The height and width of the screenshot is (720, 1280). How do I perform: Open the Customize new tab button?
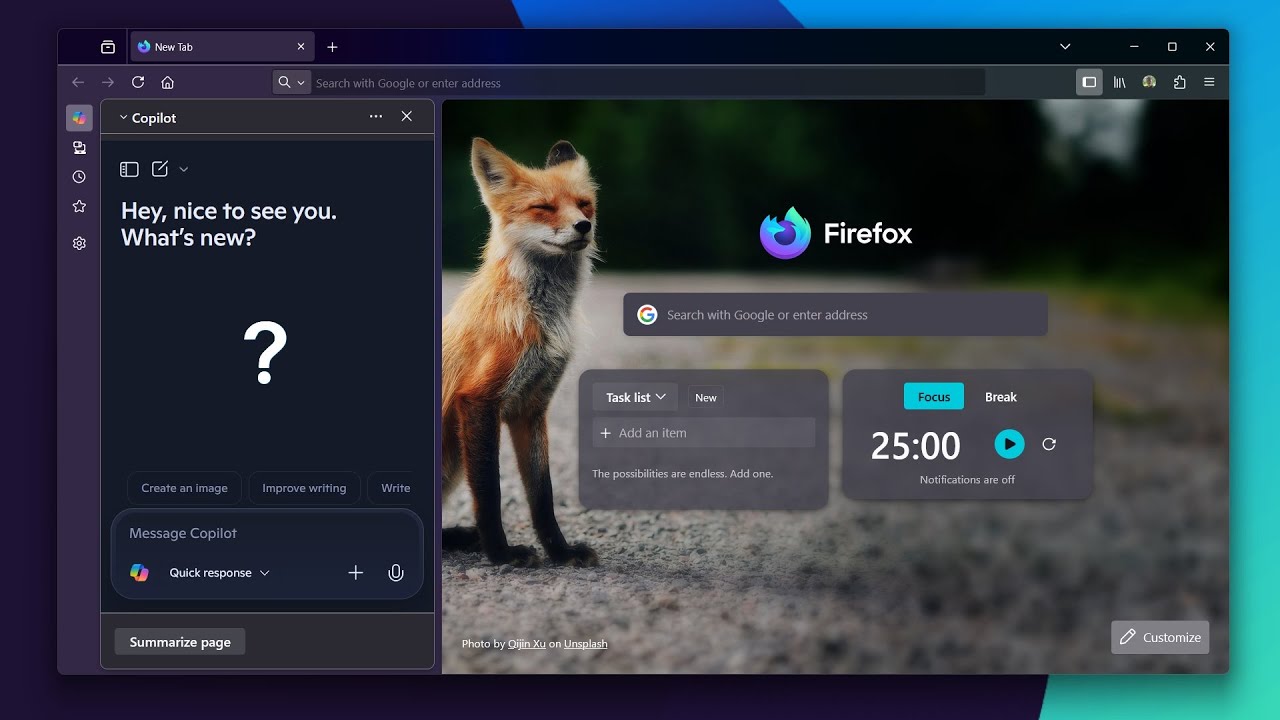[x=1160, y=637]
